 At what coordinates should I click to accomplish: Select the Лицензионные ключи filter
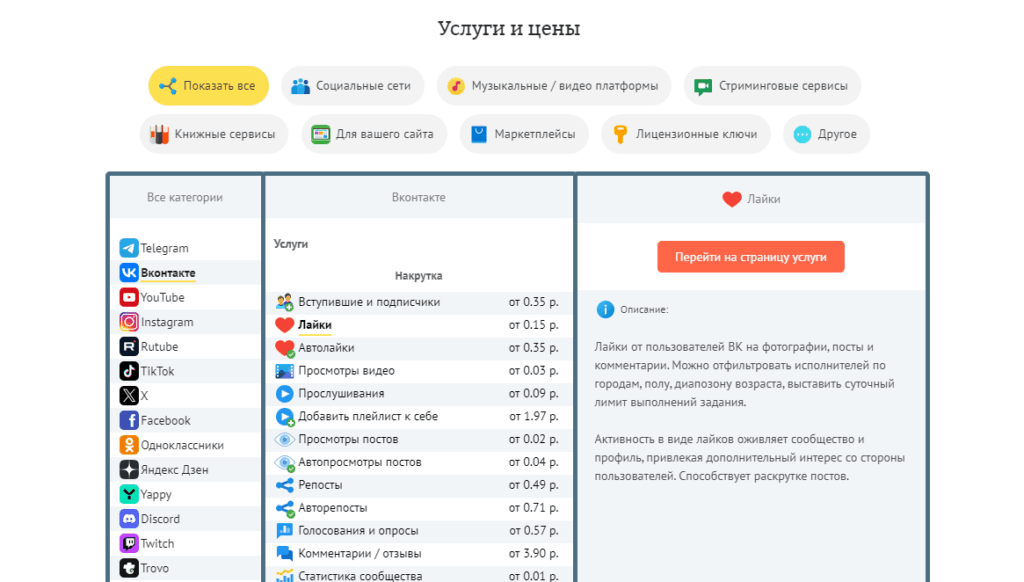pyautogui.click(x=686, y=134)
